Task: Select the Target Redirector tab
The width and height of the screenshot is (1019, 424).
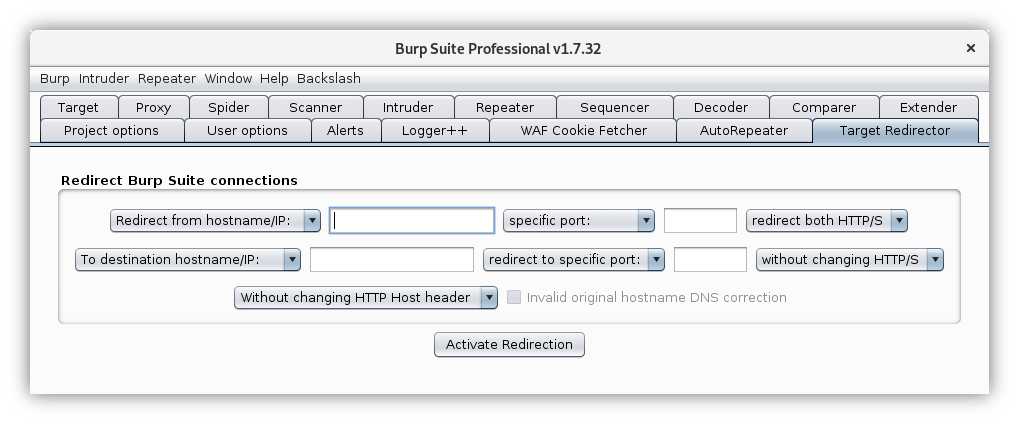Action: coord(894,131)
